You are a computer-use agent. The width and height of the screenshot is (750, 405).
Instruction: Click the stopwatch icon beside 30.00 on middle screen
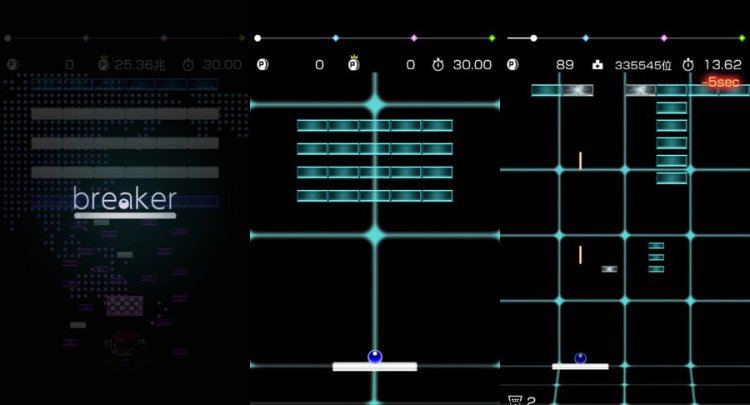pyautogui.click(x=438, y=64)
